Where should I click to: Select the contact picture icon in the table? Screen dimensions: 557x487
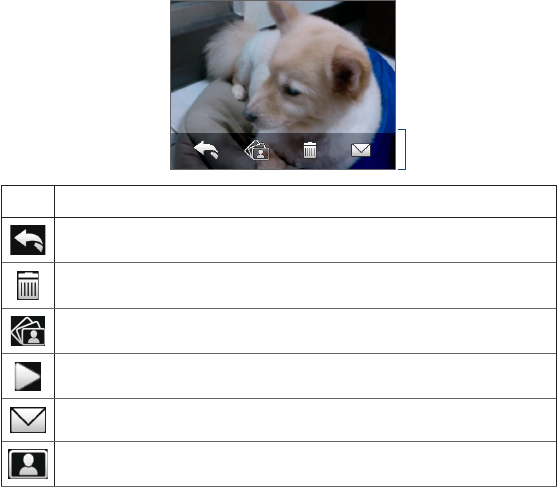tap(28, 464)
